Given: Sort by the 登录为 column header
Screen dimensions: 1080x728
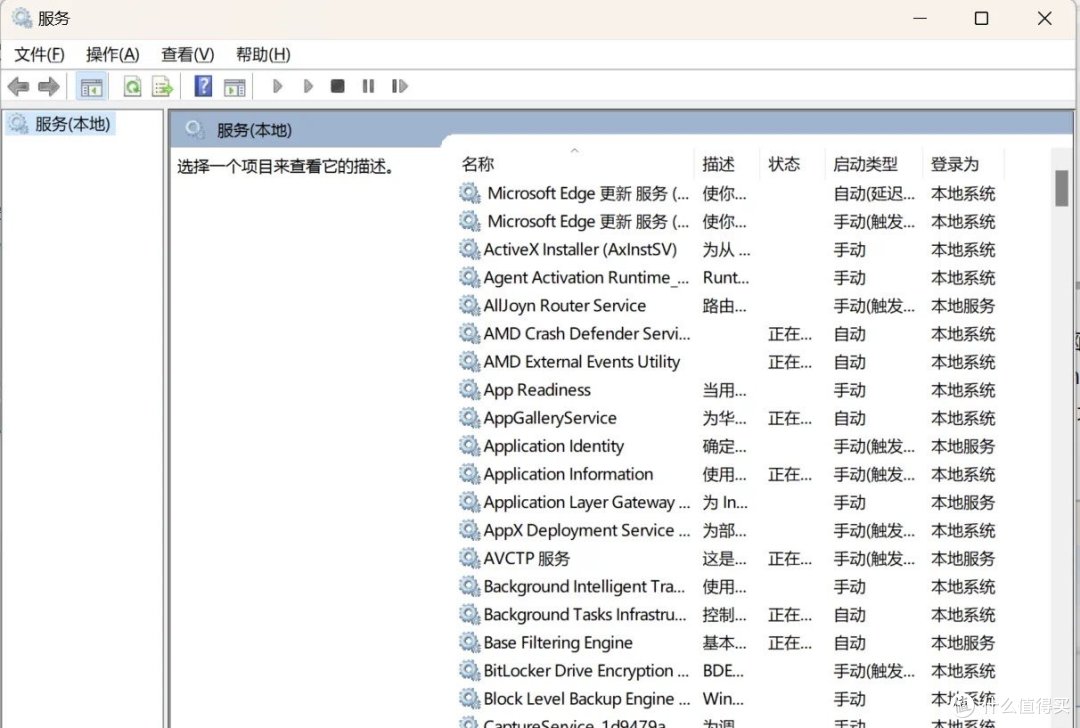Looking at the screenshot, I should coord(955,164).
